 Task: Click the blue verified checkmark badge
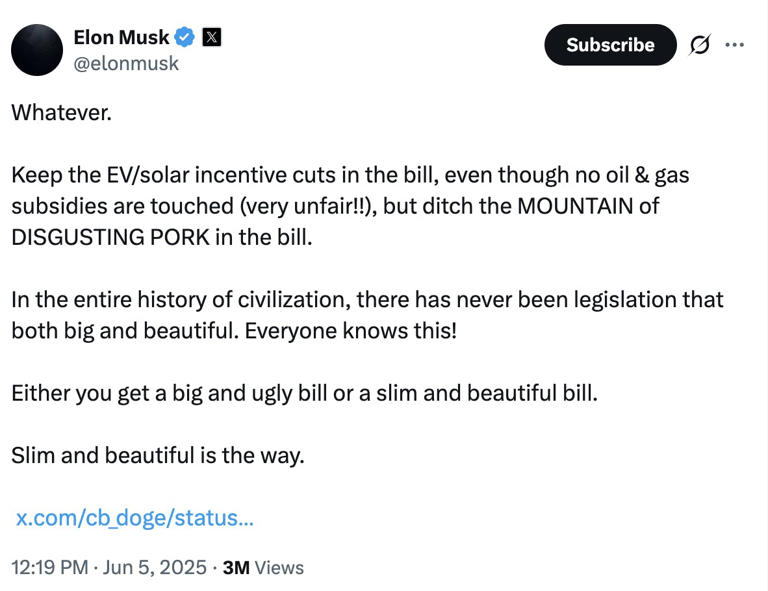click(x=185, y=38)
